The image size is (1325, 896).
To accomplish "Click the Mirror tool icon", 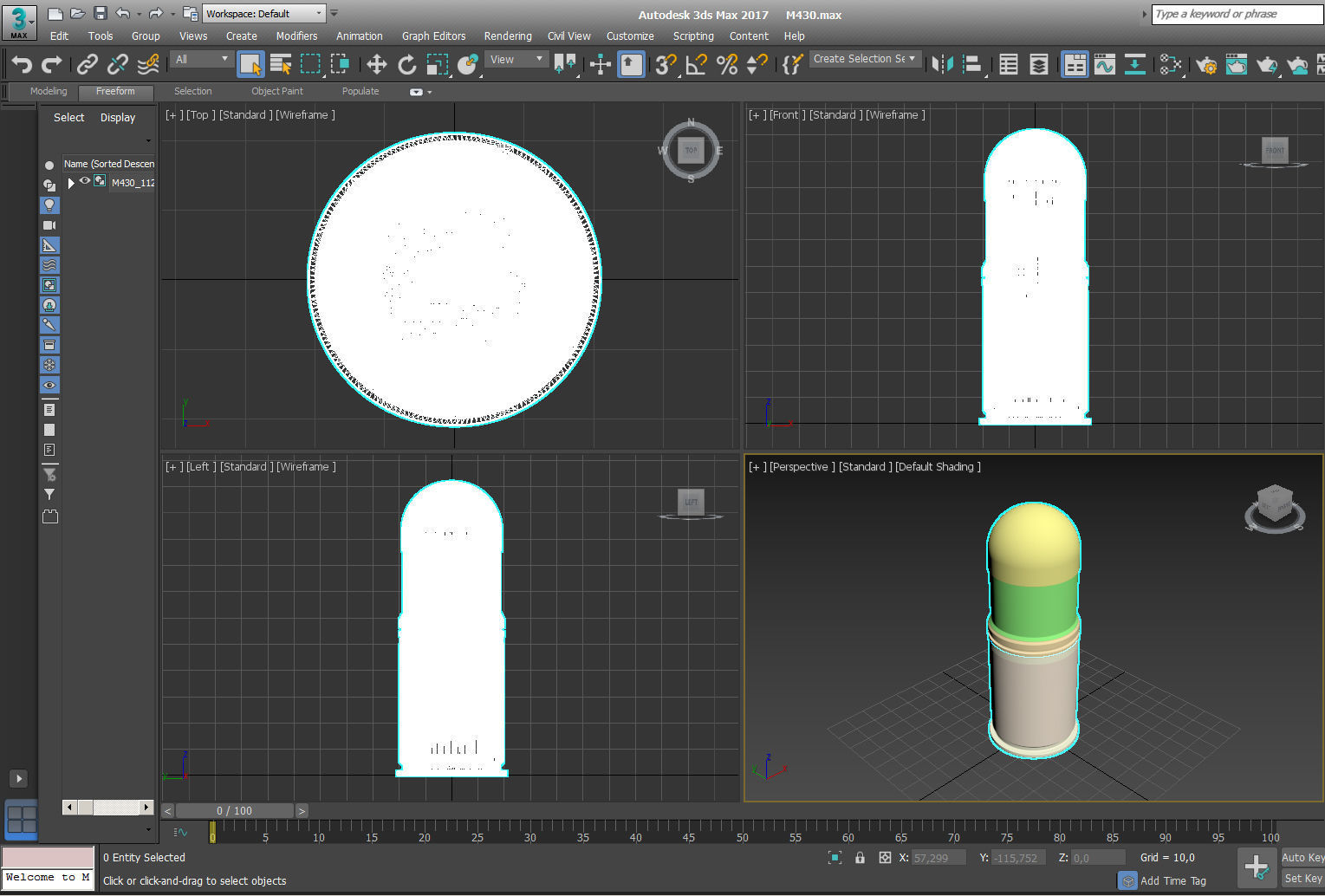I will click(x=942, y=64).
